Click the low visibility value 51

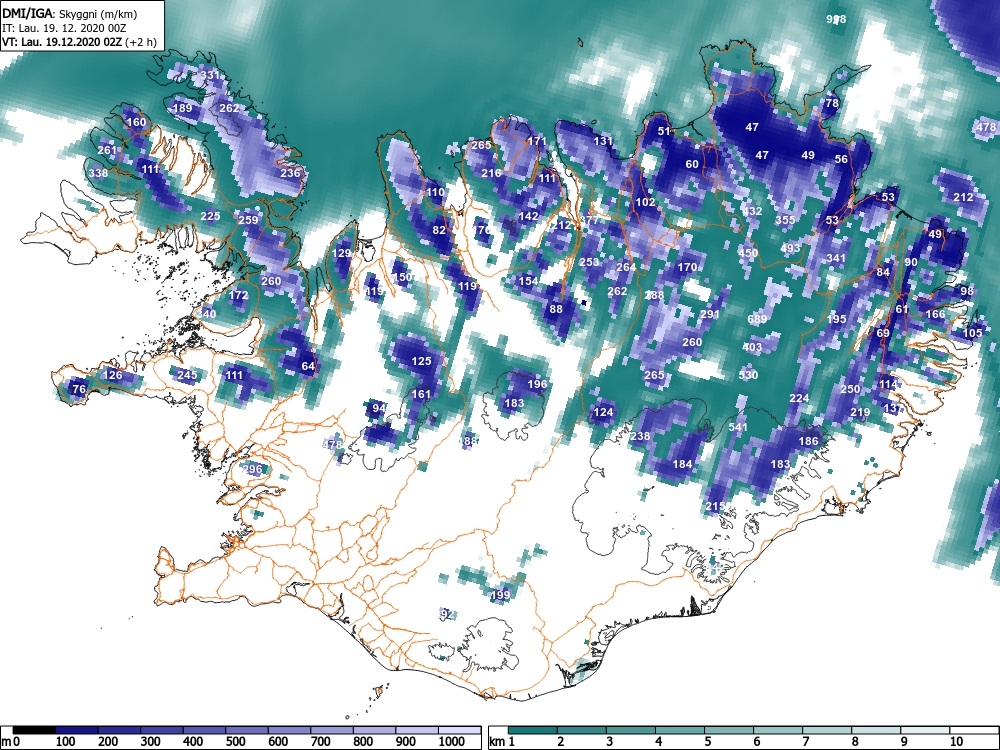tap(664, 131)
